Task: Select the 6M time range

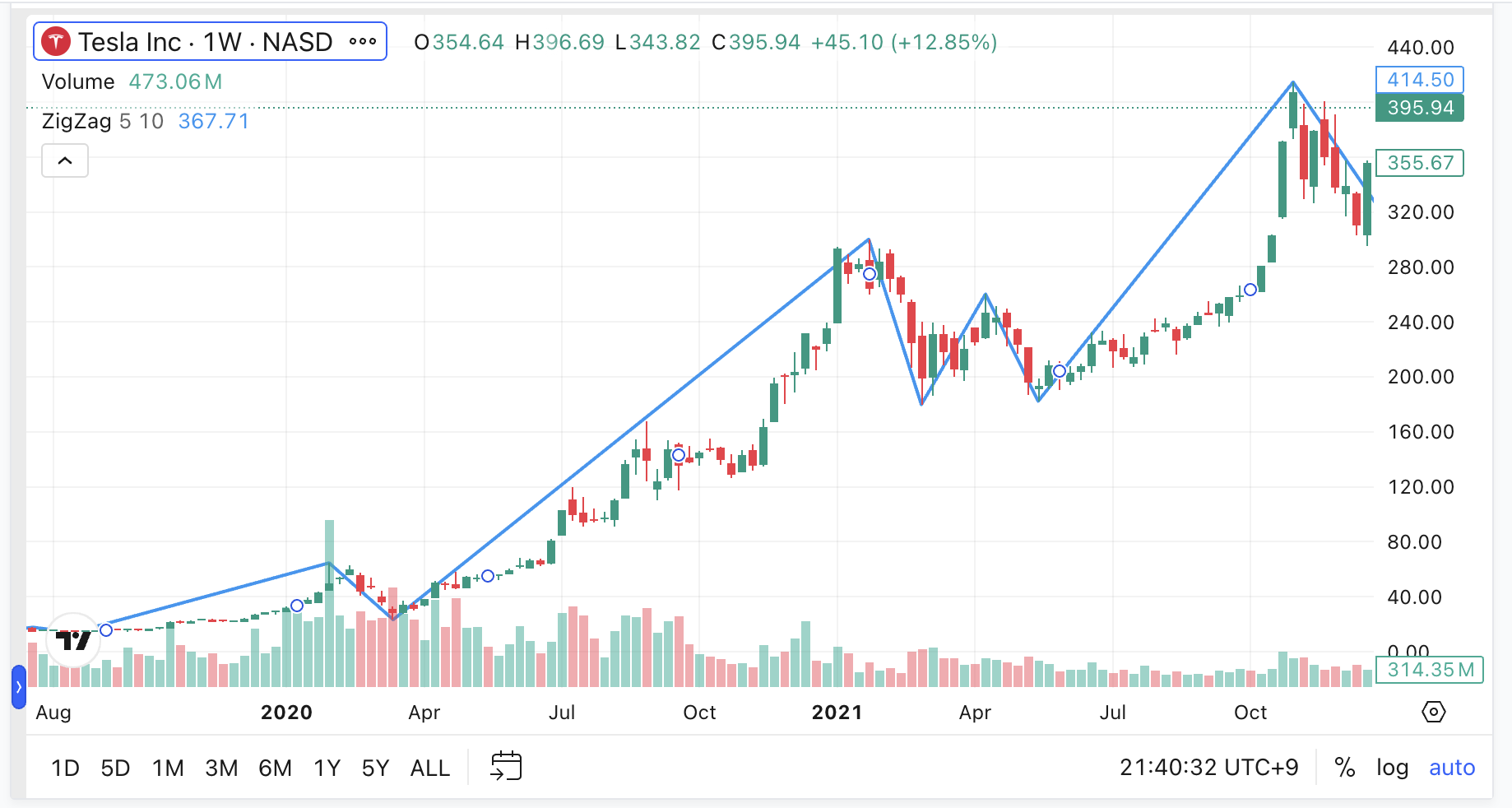Action: click(x=275, y=768)
